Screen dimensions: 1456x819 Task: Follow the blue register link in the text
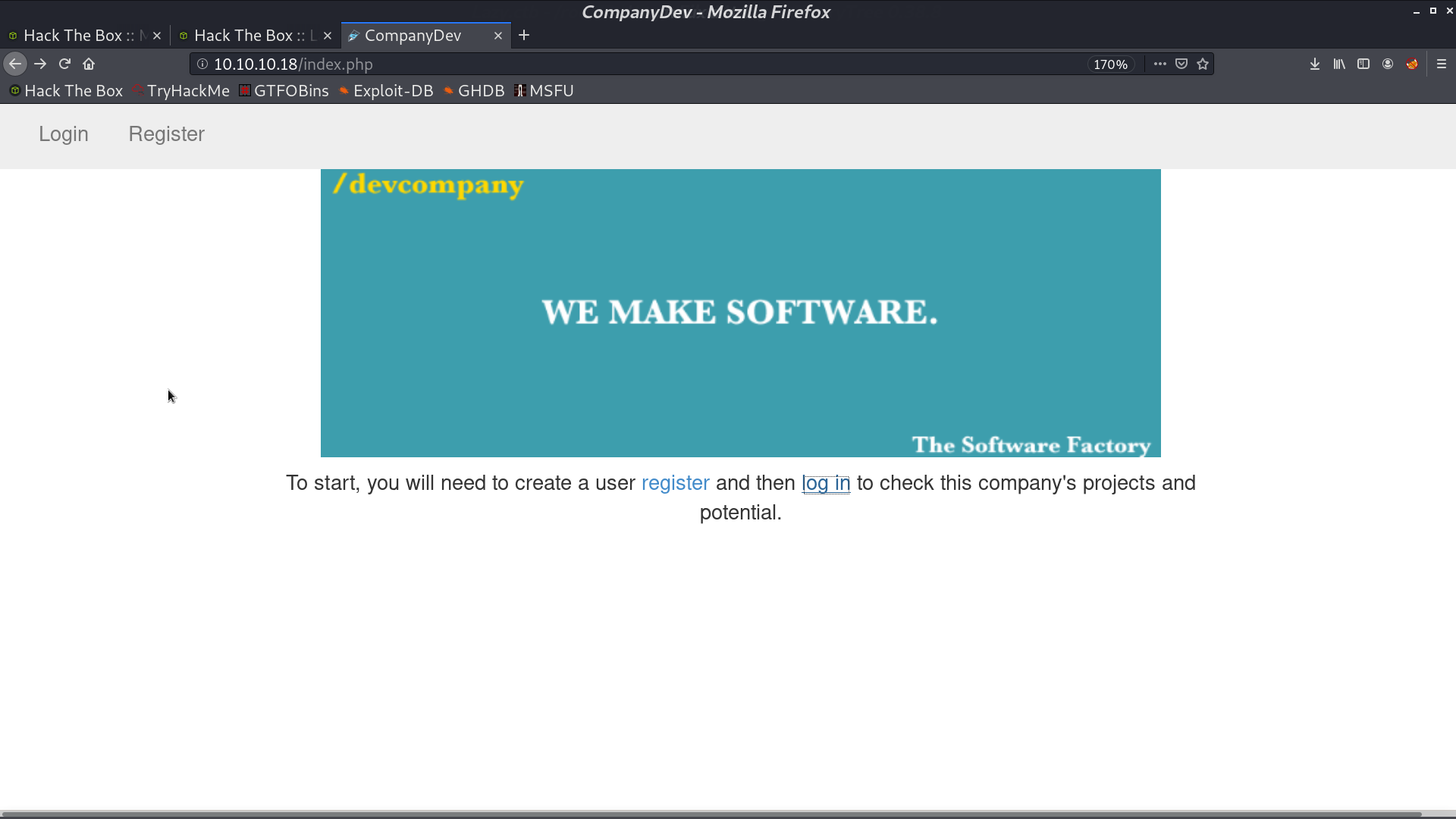coord(675,483)
